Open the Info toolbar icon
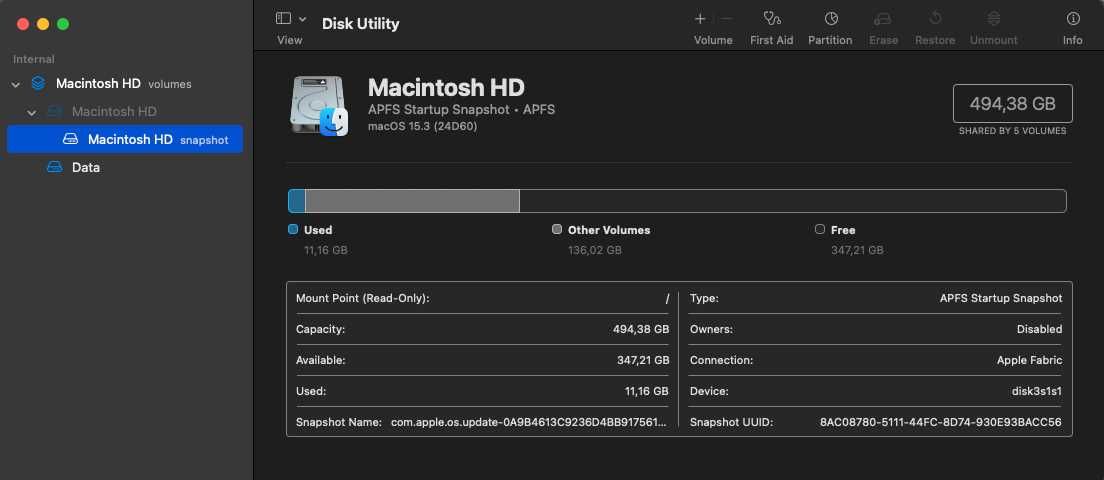This screenshot has width=1104, height=480. 1072,19
